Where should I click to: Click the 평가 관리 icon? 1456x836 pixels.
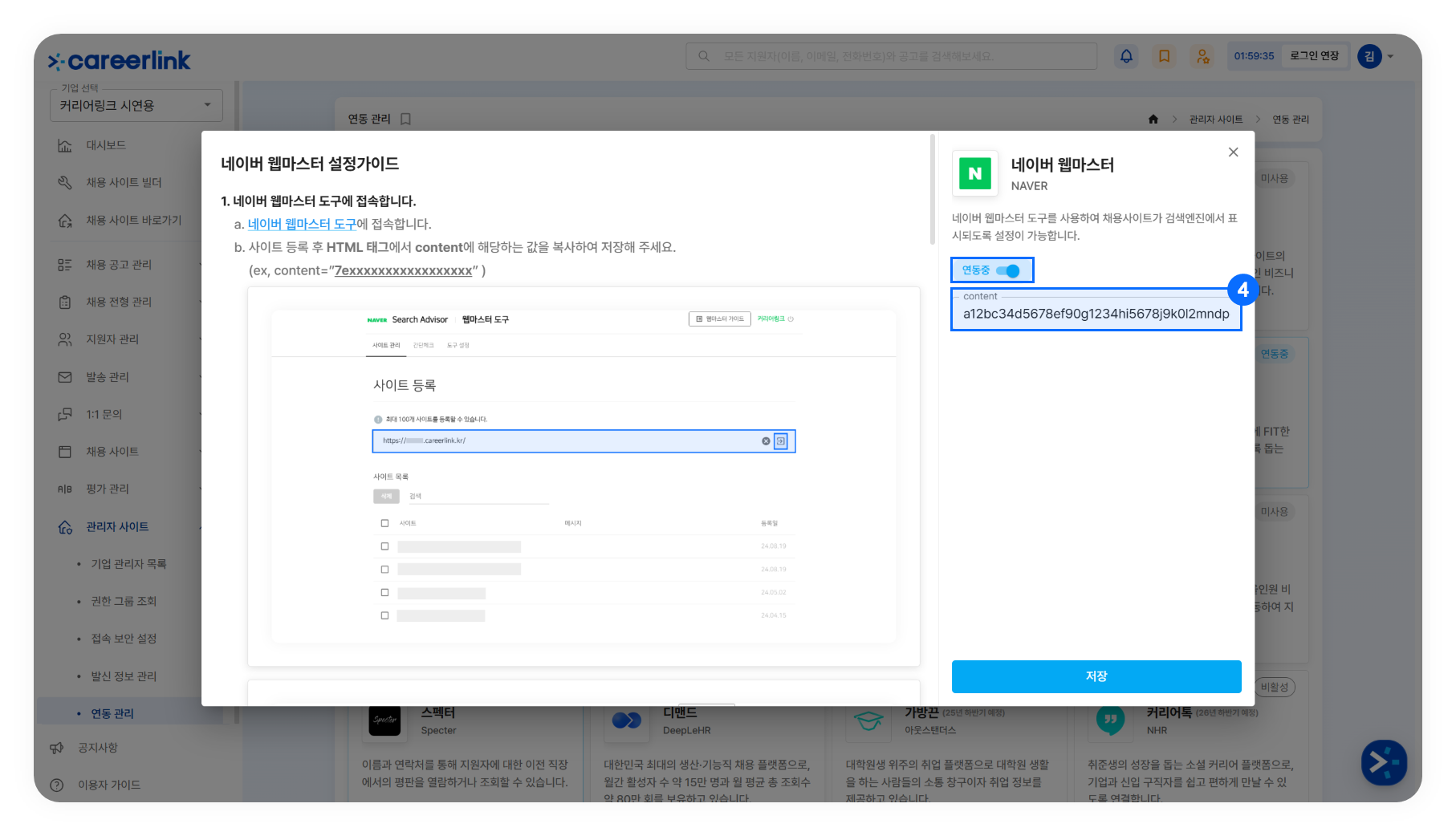coord(65,489)
